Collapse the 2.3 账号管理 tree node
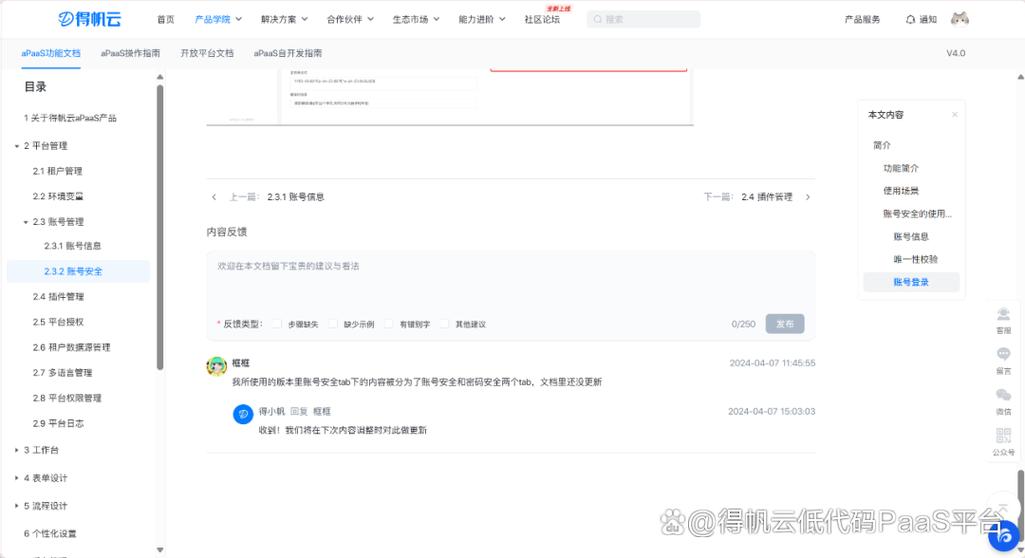Screen dimensions: 1025x558 26,222
